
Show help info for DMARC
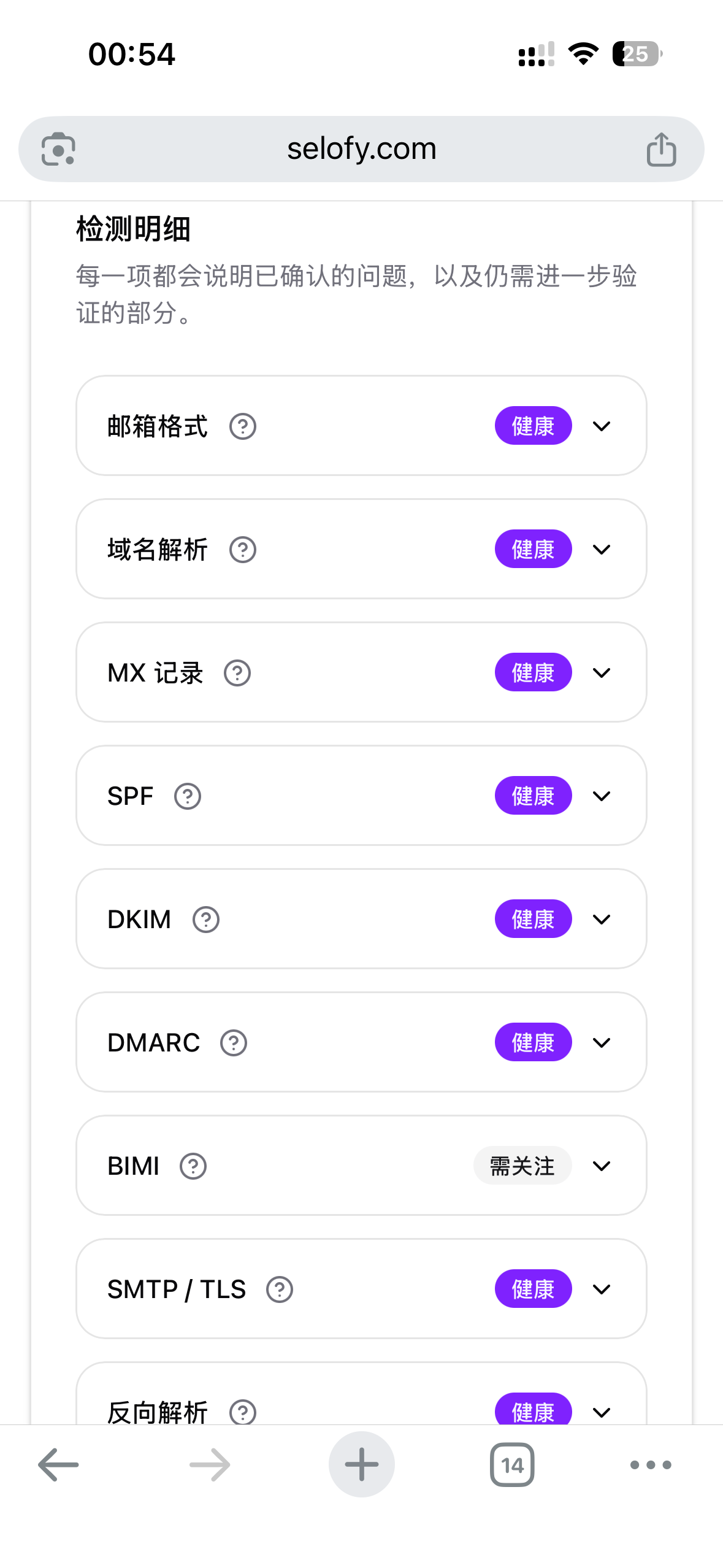click(234, 1043)
